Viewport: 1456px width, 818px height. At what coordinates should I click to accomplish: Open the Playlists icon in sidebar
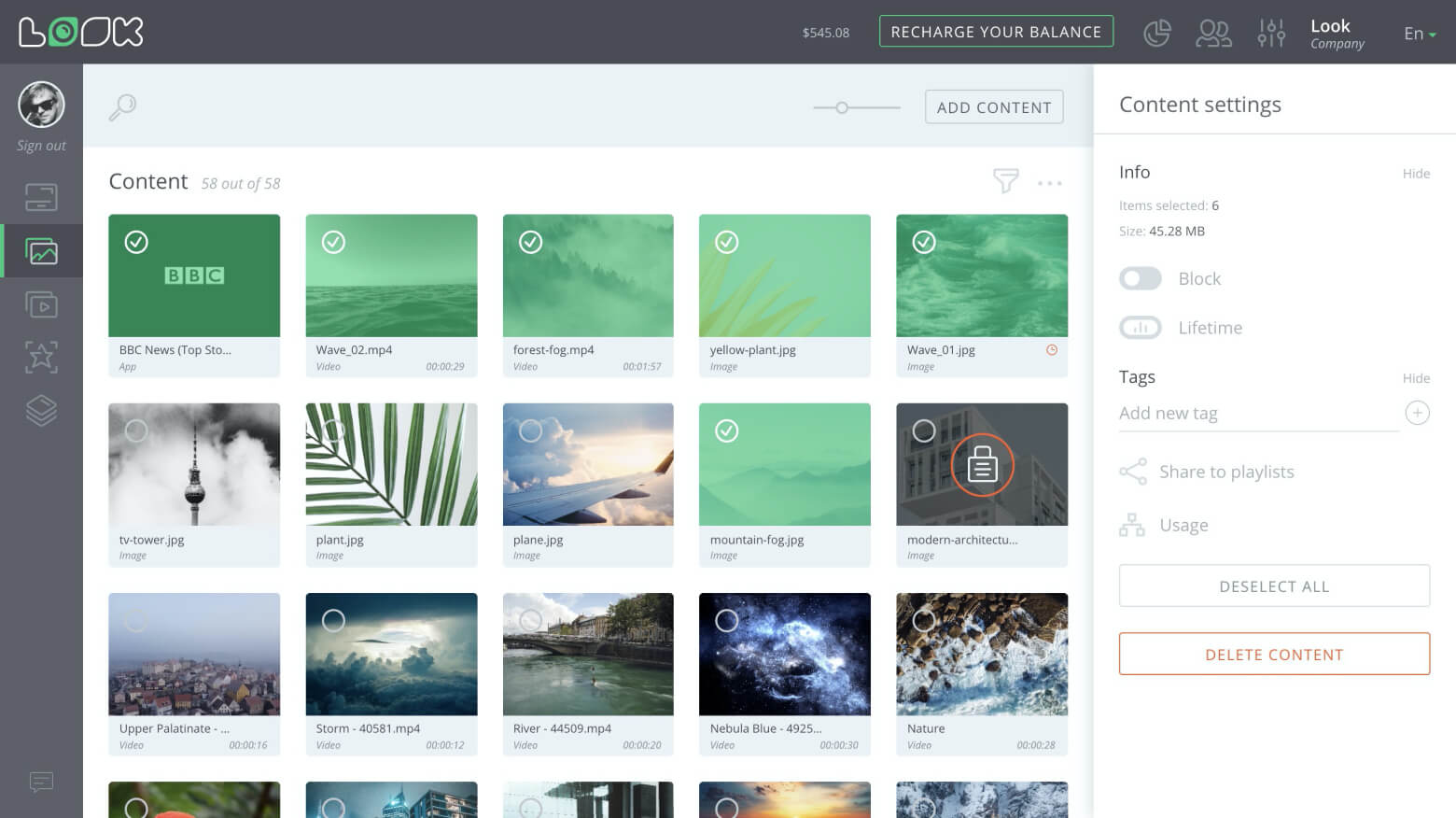(41, 304)
